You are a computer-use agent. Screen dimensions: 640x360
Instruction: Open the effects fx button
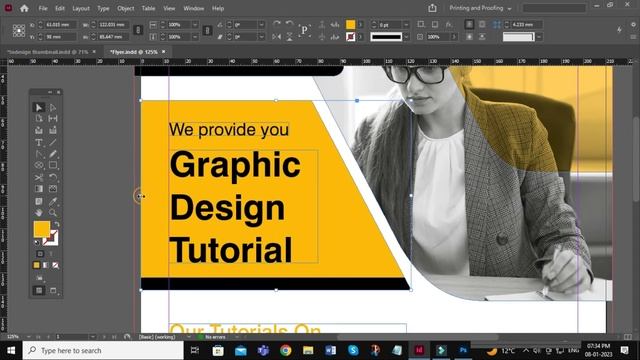449,24
